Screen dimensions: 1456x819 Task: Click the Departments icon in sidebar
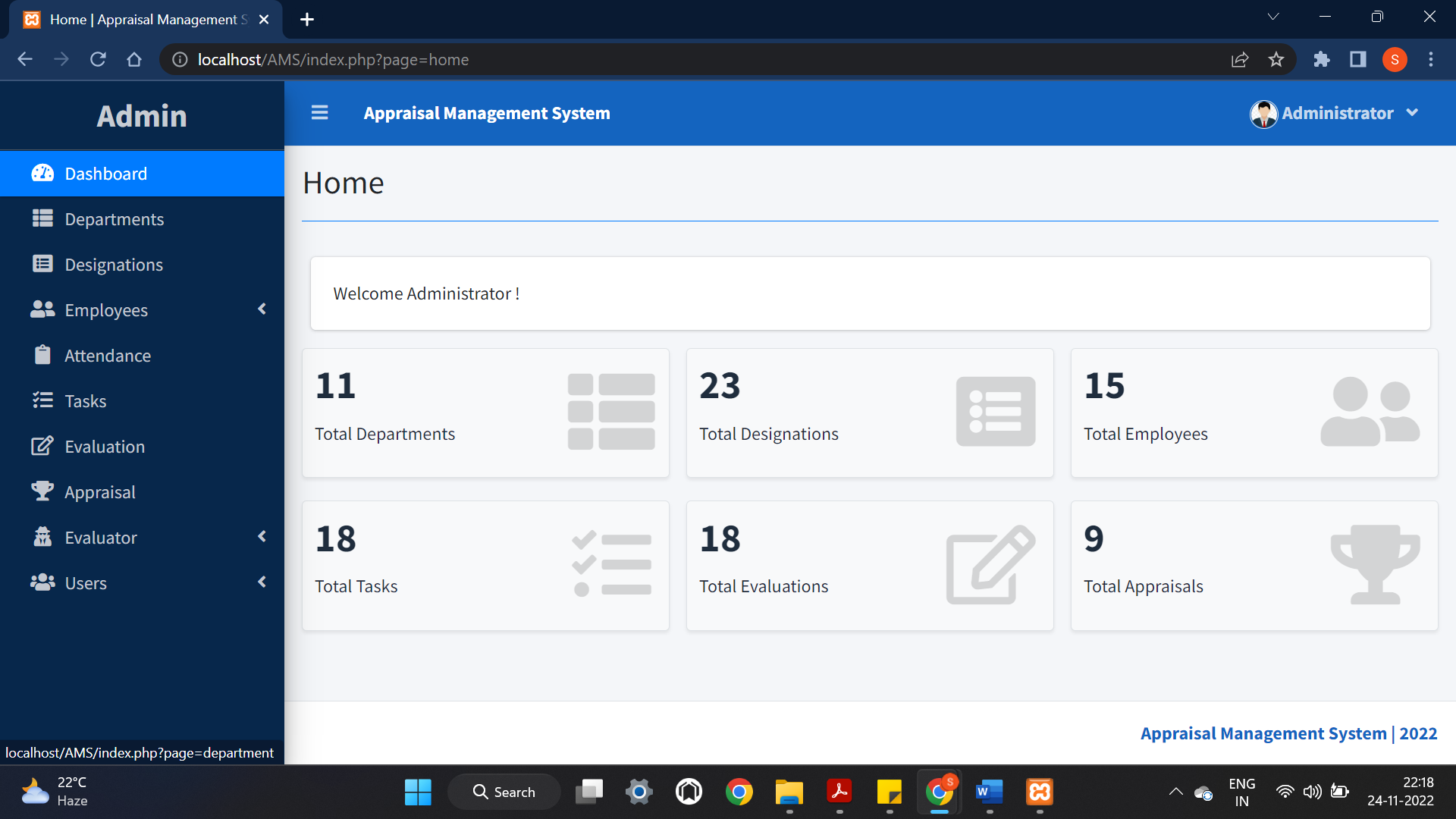(x=42, y=218)
